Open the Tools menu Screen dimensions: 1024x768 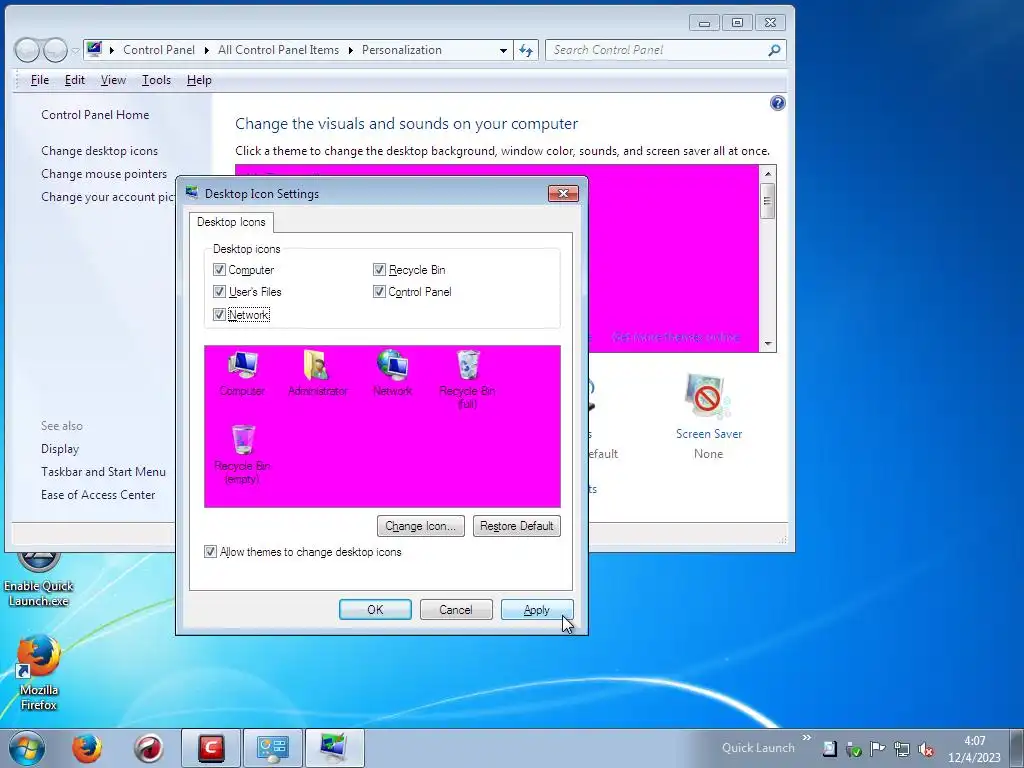point(156,80)
